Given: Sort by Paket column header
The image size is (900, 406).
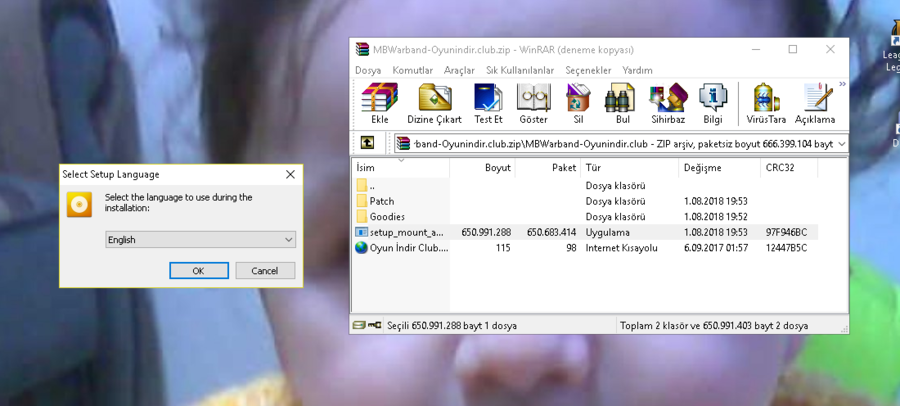Looking at the screenshot, I should coord(548,168).
